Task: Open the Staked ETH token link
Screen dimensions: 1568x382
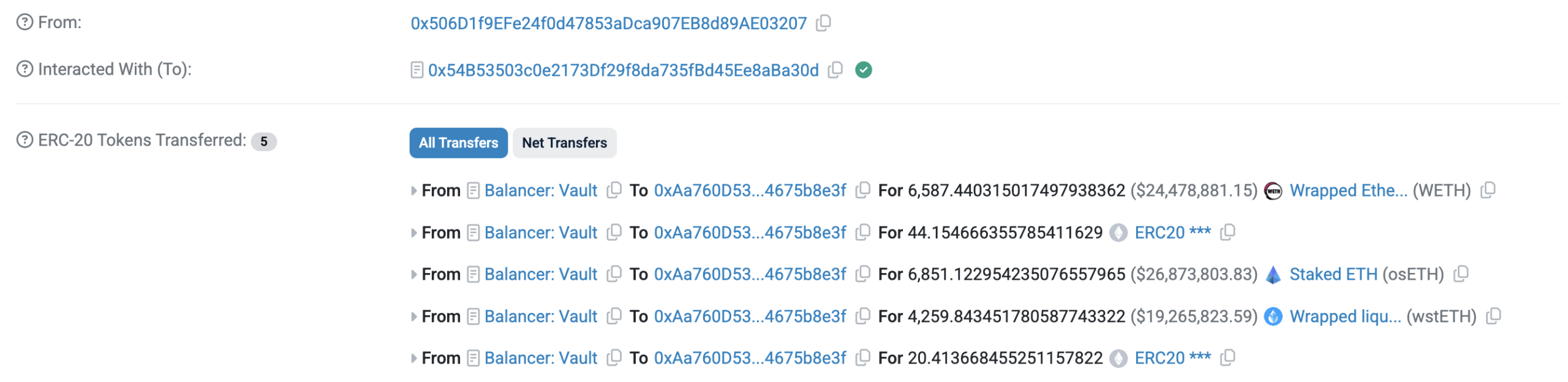Action: click(1333, 274)
